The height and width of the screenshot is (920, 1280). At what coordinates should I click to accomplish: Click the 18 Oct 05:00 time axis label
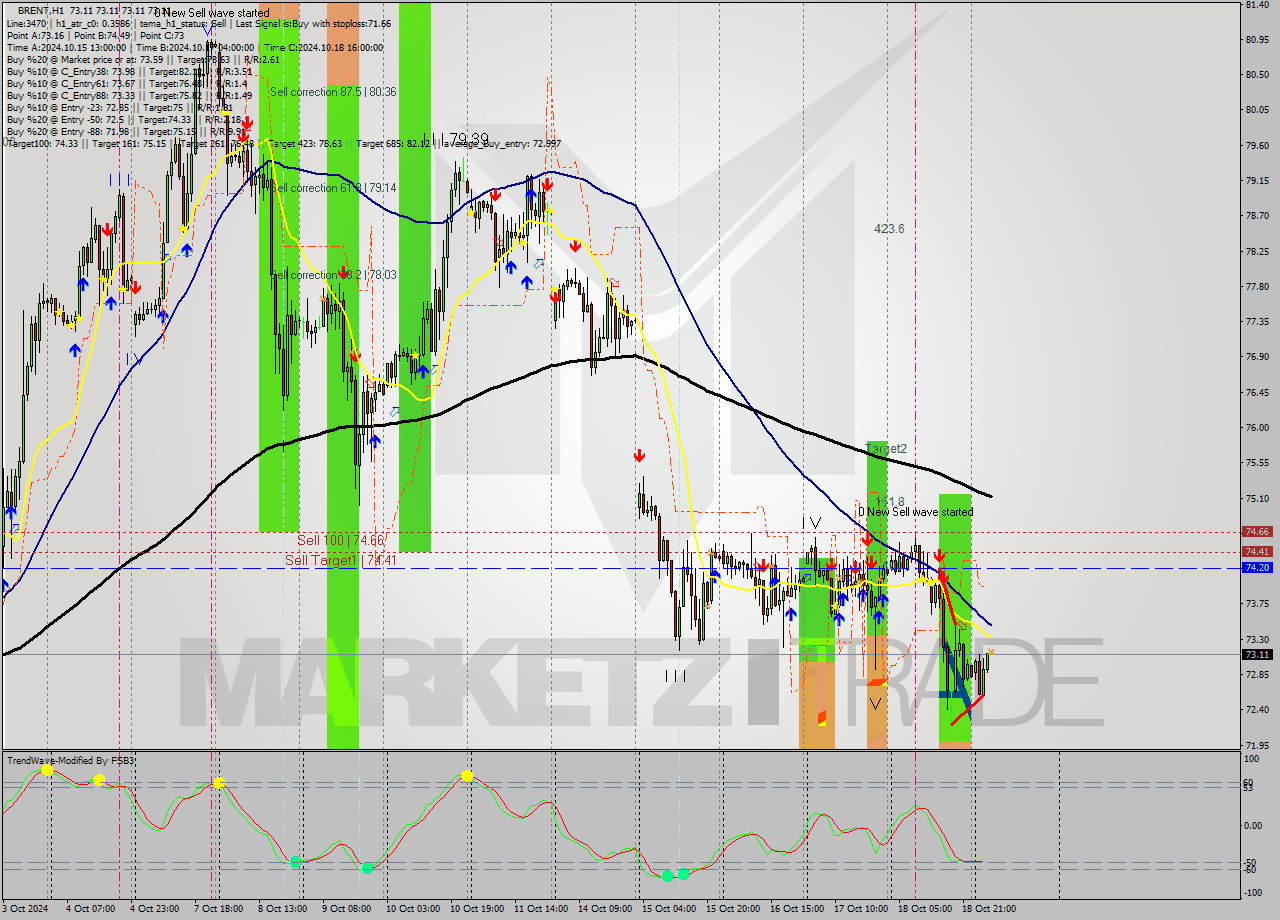[x=925, y=909]
